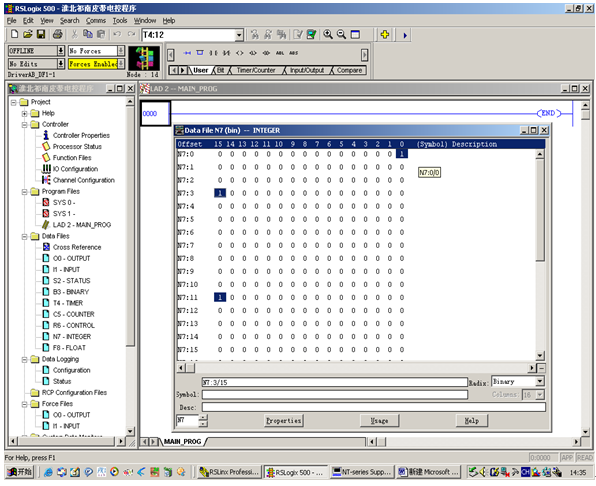Click the Copy icon in toolbar
Viewport: 596px width, 486px height.
88,35
